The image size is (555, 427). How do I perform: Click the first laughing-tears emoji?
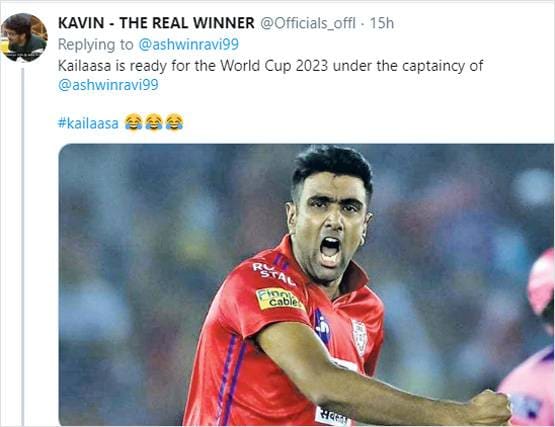[133, 122]
